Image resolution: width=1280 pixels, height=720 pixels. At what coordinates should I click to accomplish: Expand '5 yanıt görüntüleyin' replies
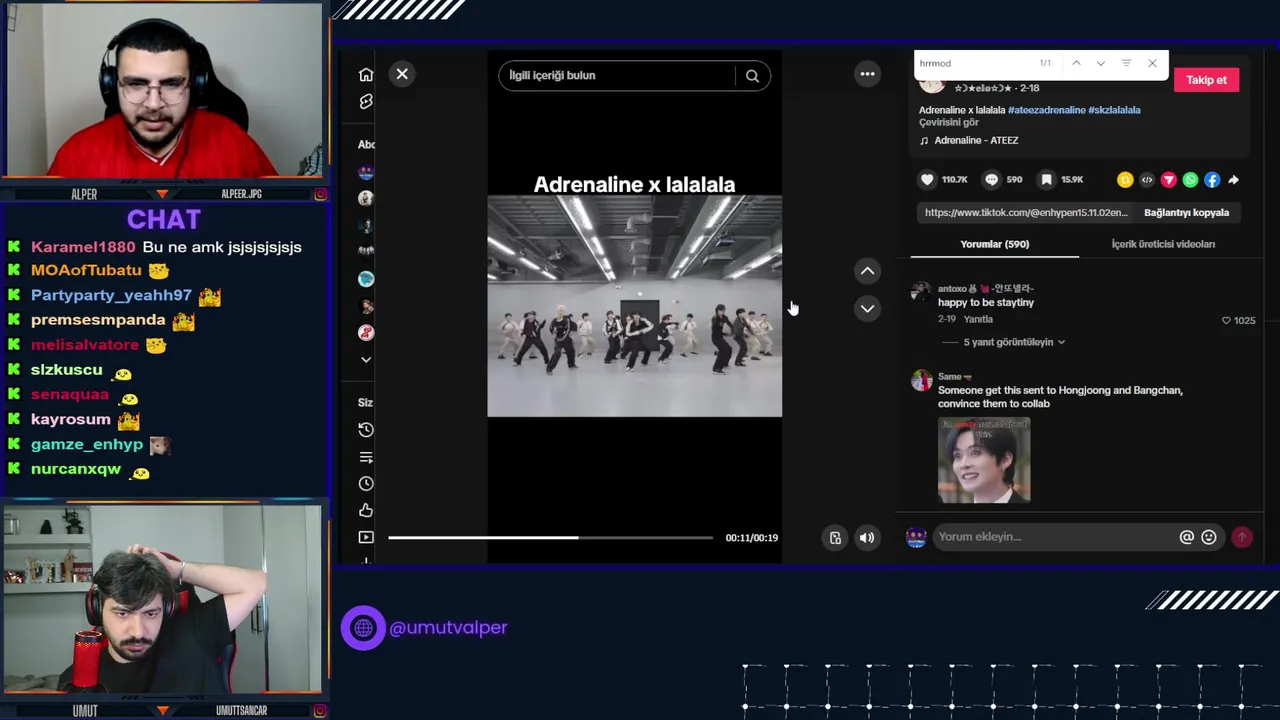point(1013,342)
